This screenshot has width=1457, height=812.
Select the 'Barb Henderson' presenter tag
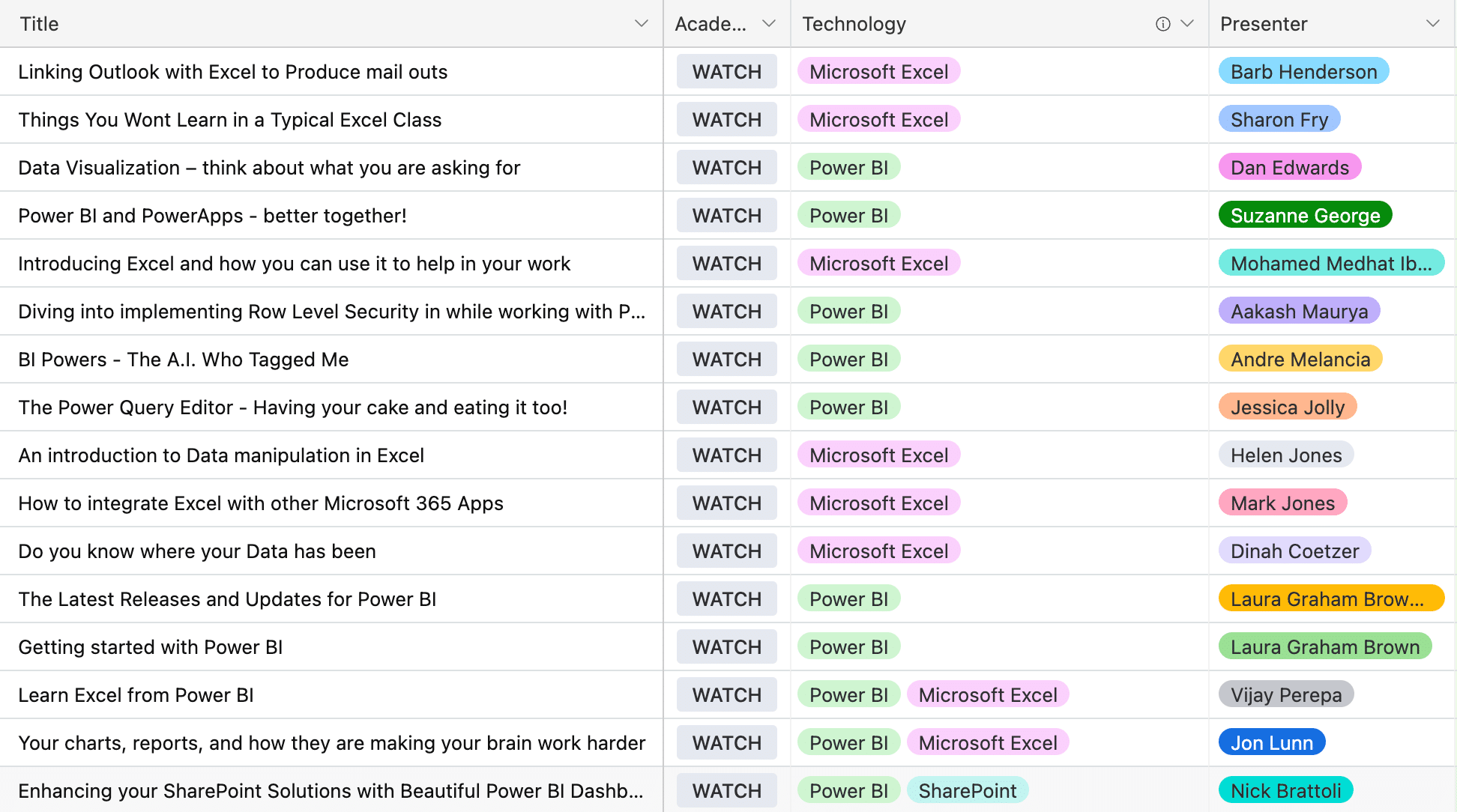[x=1303, y=71]
